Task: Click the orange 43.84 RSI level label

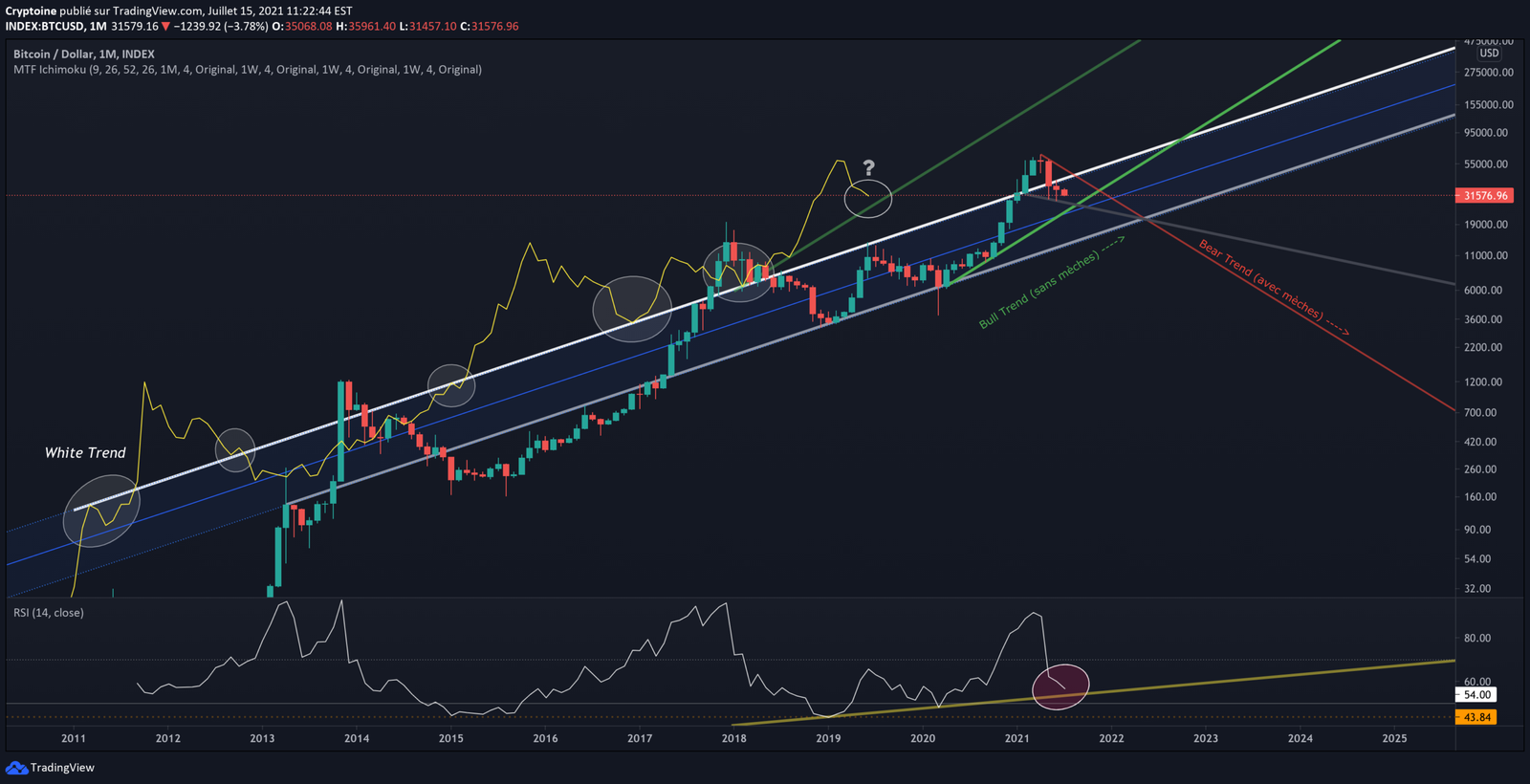Action: coord(1476,717)
